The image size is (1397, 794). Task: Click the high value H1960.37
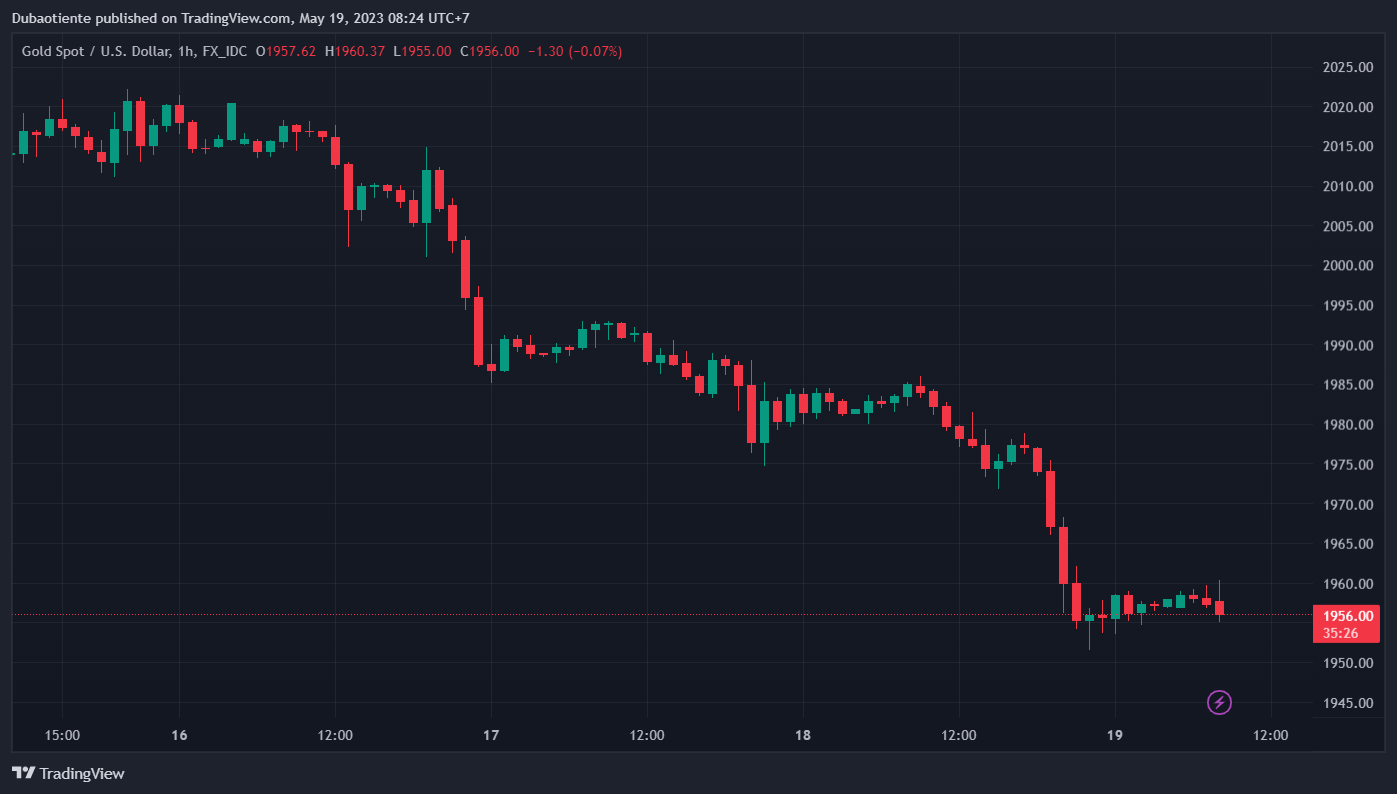(354, 51)
